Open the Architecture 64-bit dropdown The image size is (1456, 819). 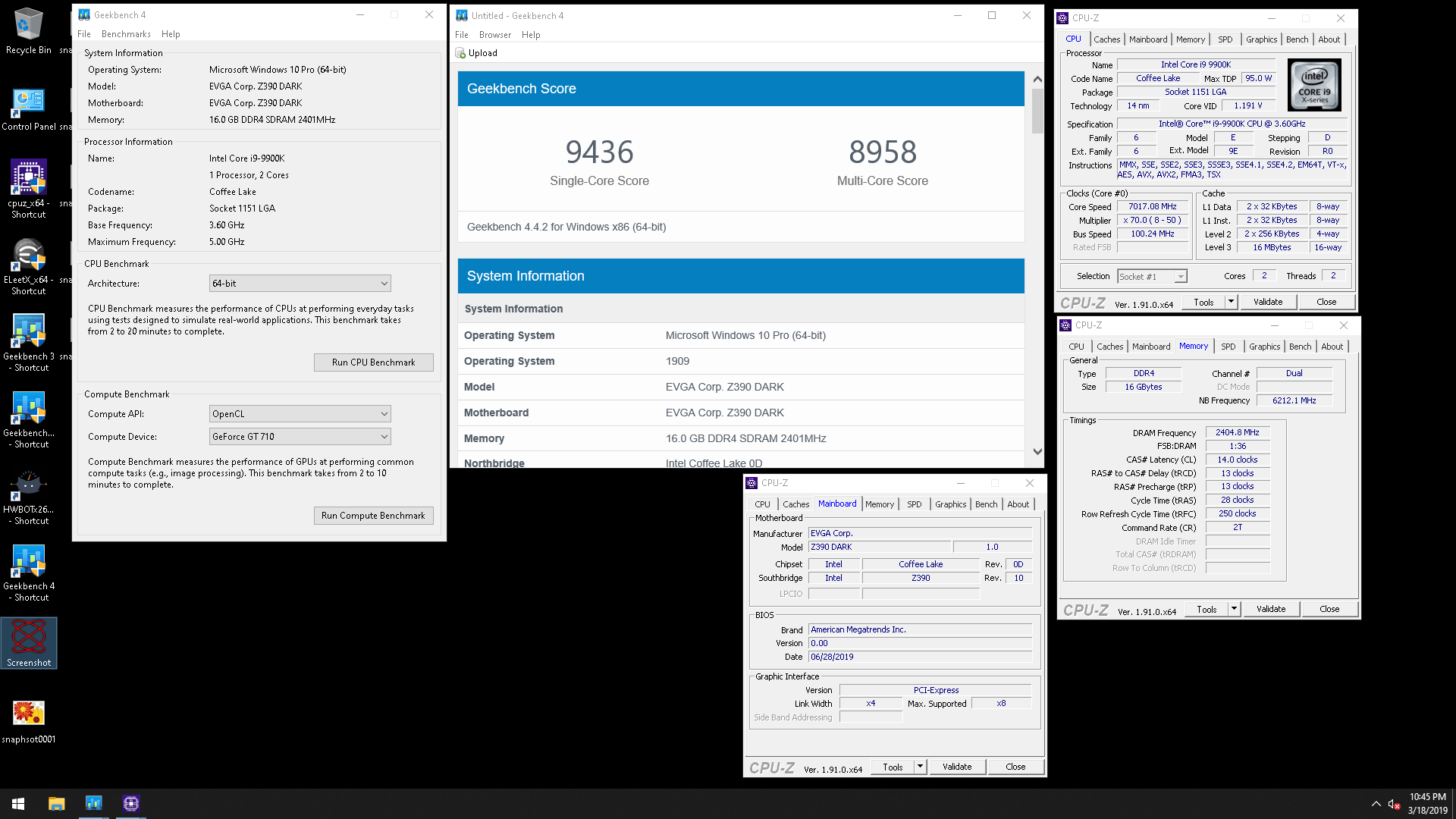tap(300, 284)
